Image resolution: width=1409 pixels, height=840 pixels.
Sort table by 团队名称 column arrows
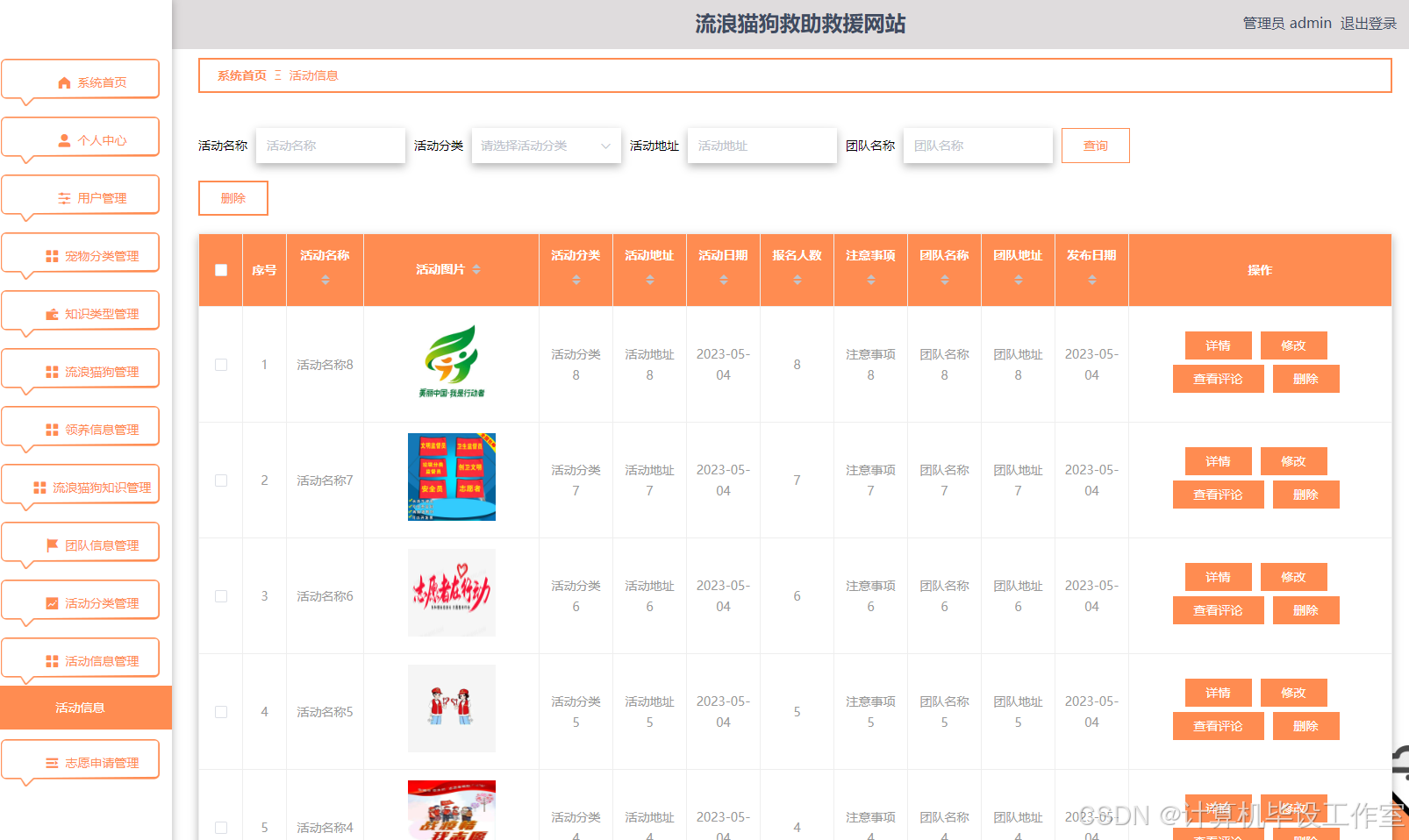pyautogui.click(x=945, y=280)
